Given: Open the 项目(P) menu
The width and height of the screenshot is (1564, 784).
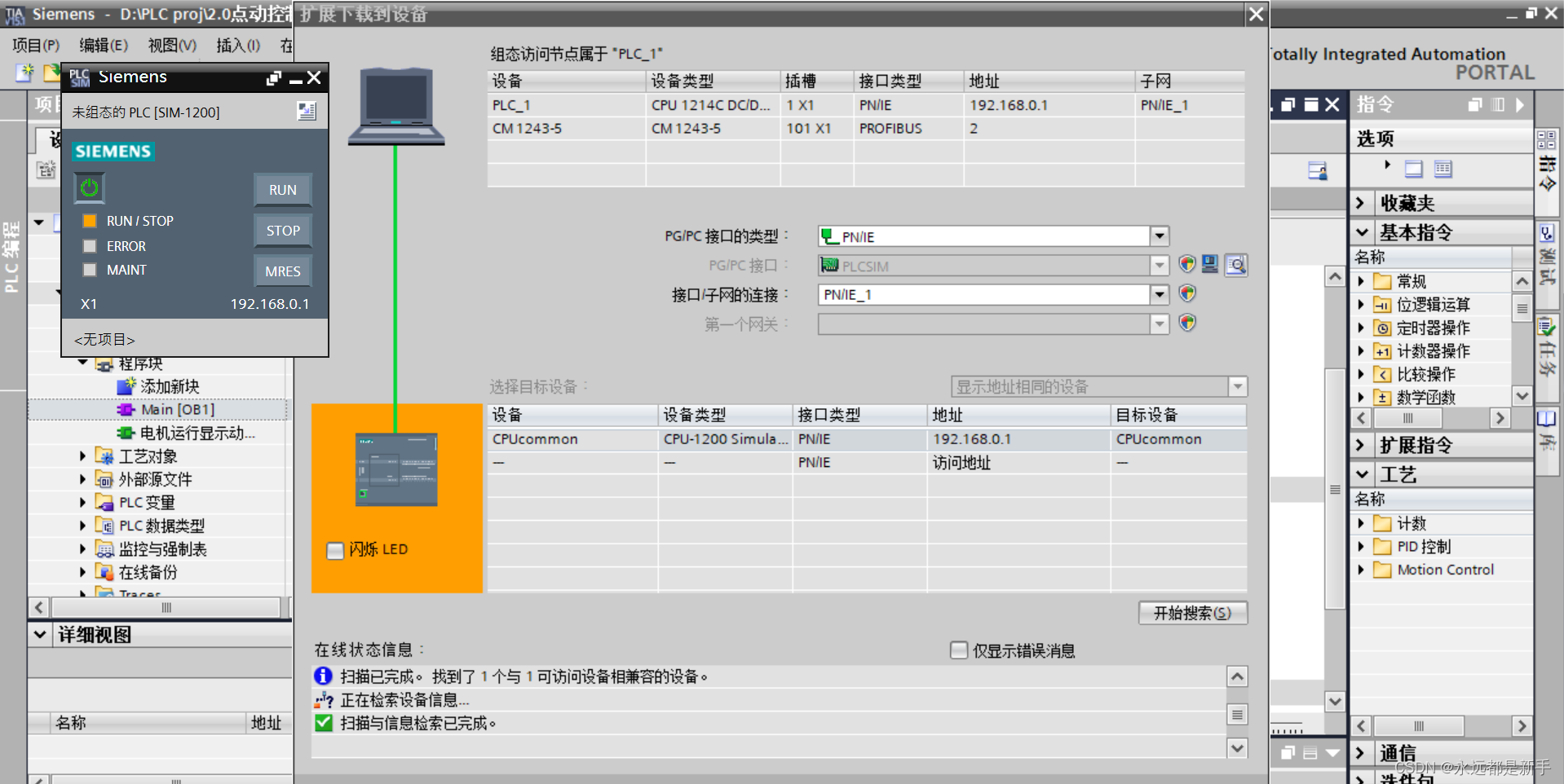Looking at the screenshot, I should click(36, 46).
